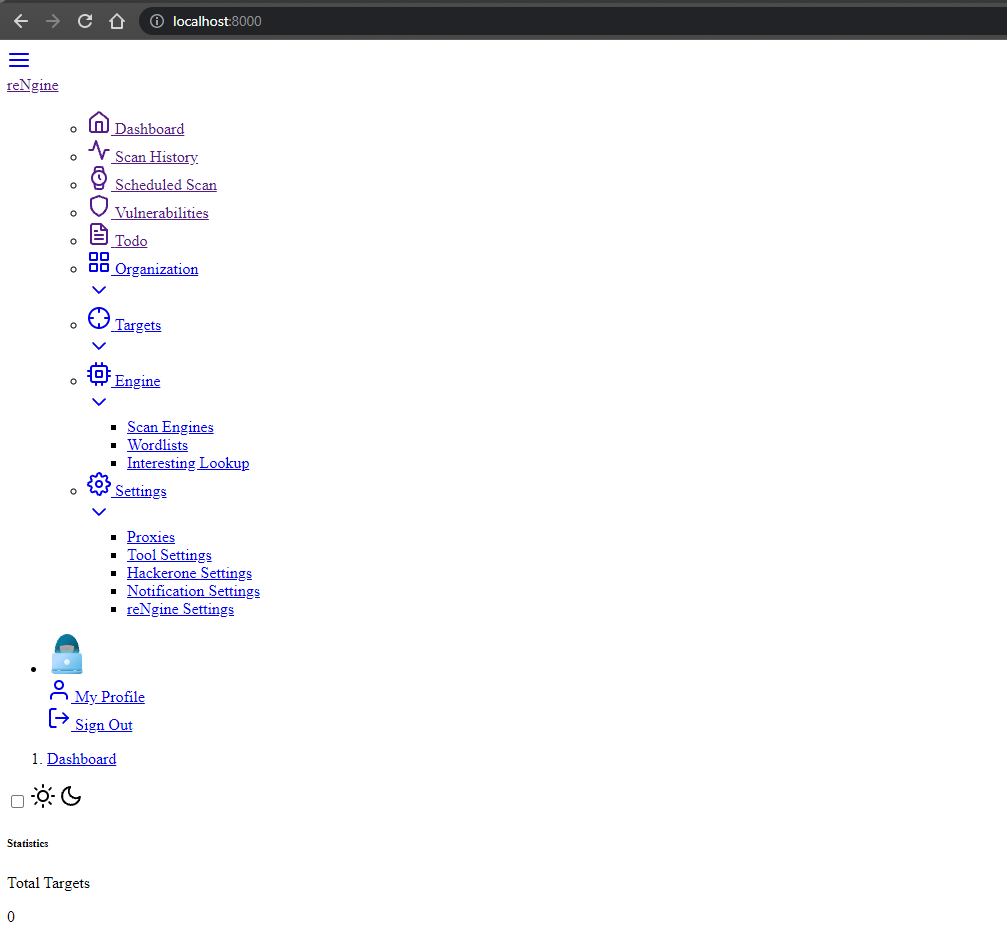This screenshot has width=1007, height=950.
Task: Click the moon dark-mode icon
Action: pos(71,796)
